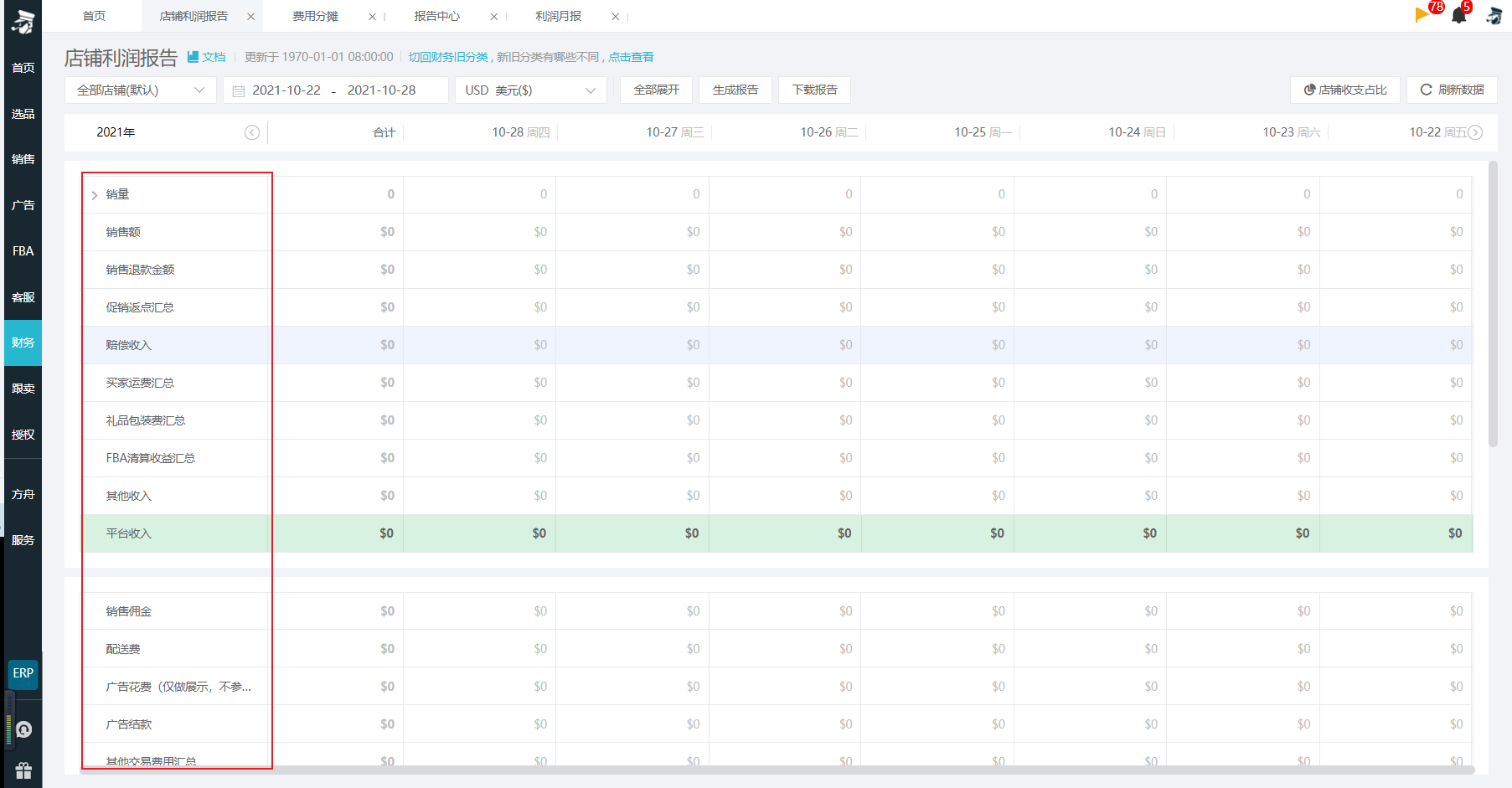Click 切回财务旧分类 link
1512x788 pixels.
448,57
